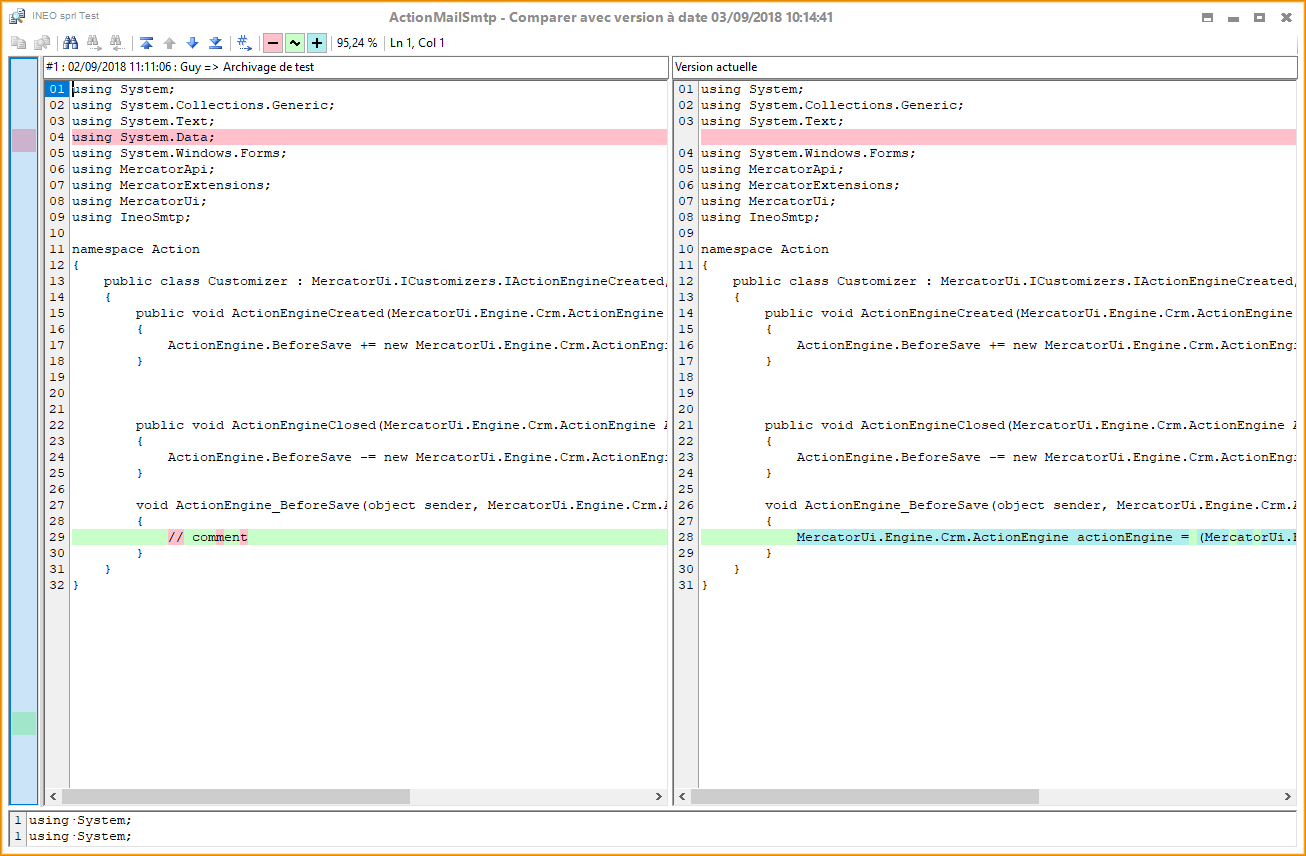Jump to the first difference
Screen dimensions: 1306x856
tap(147, 43)
